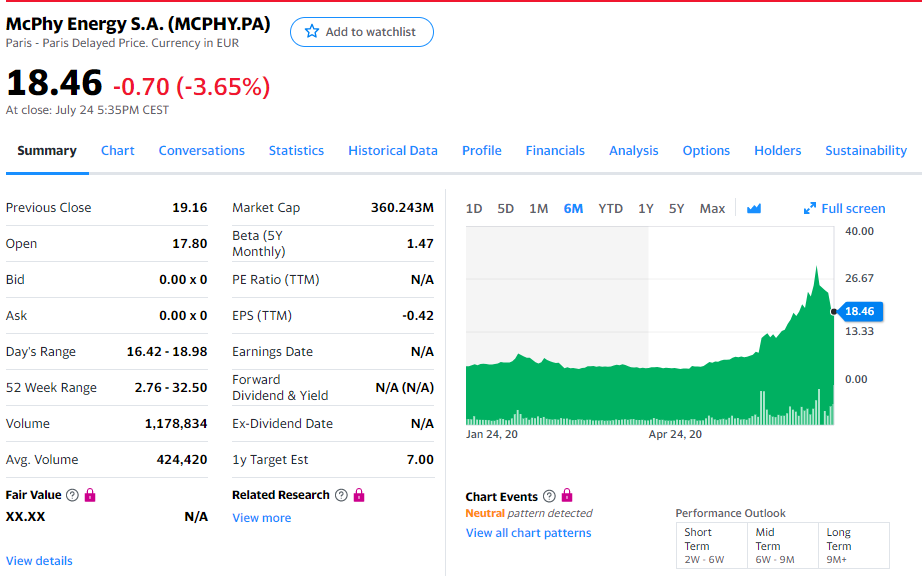Image resolution: width=922 pixels, height=576 pixels.
Task: Select the 1D chart range
Action: [474, 209]
